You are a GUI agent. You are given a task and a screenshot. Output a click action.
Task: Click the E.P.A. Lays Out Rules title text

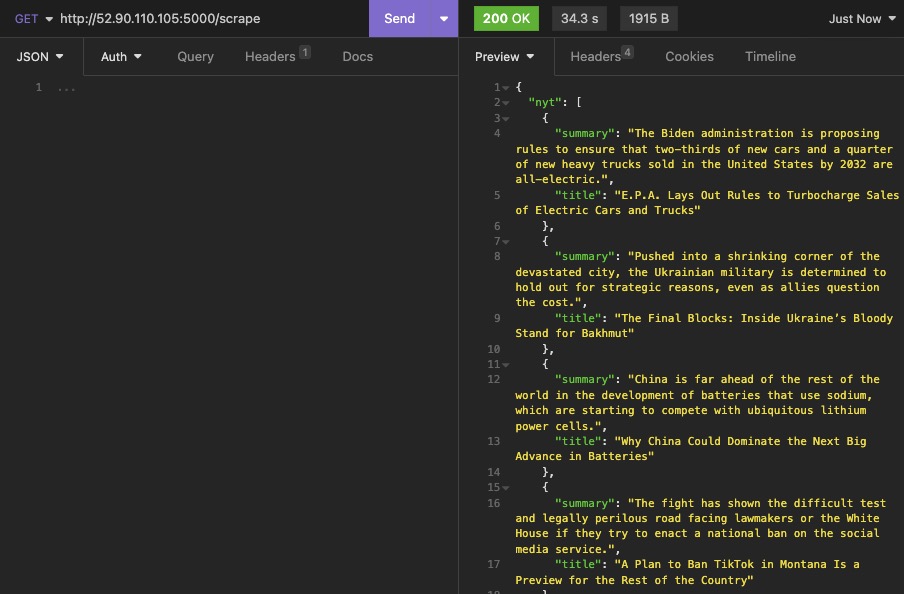[707, 202]
